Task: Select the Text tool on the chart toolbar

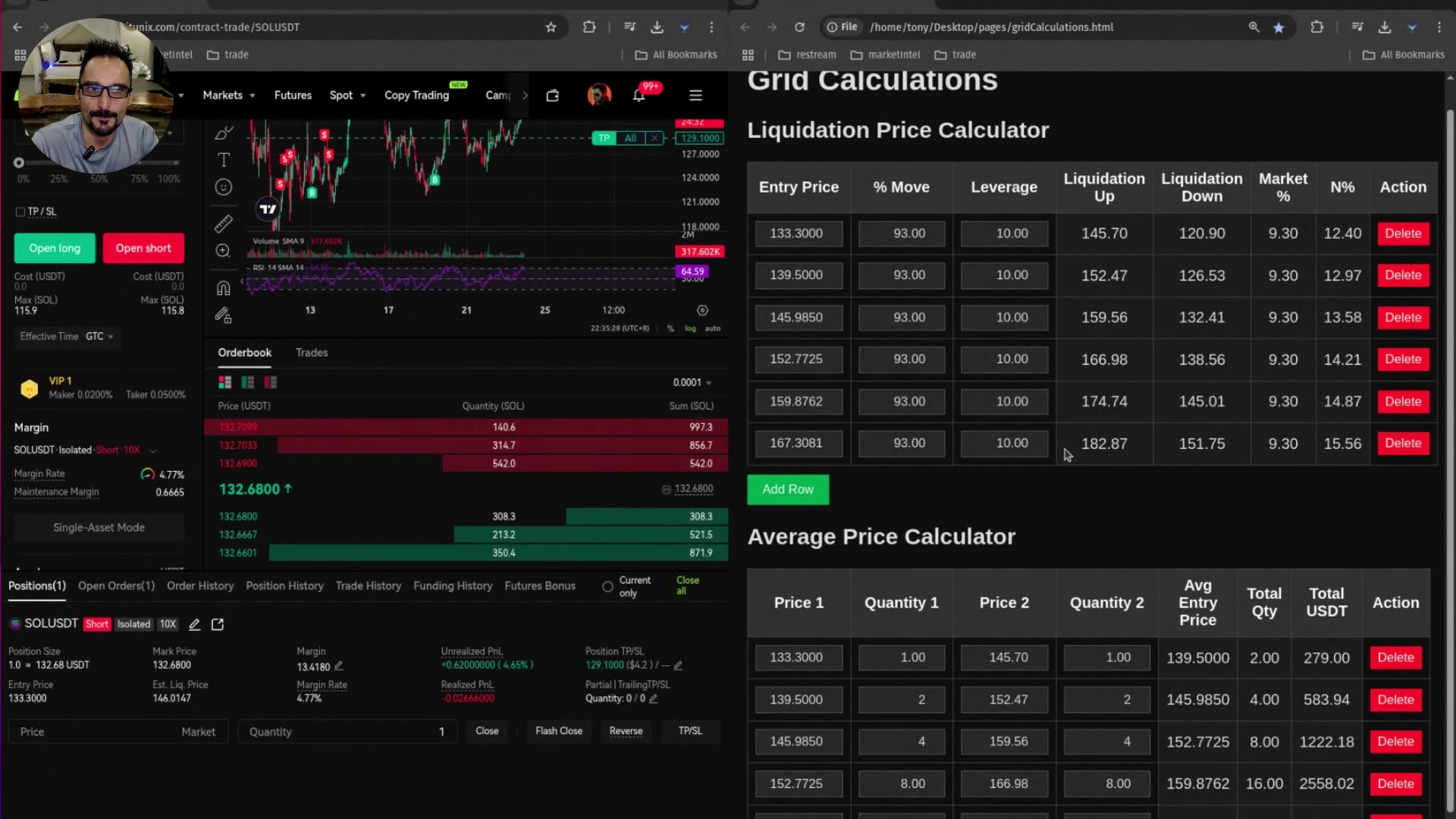Action: (x=223, y=160)
